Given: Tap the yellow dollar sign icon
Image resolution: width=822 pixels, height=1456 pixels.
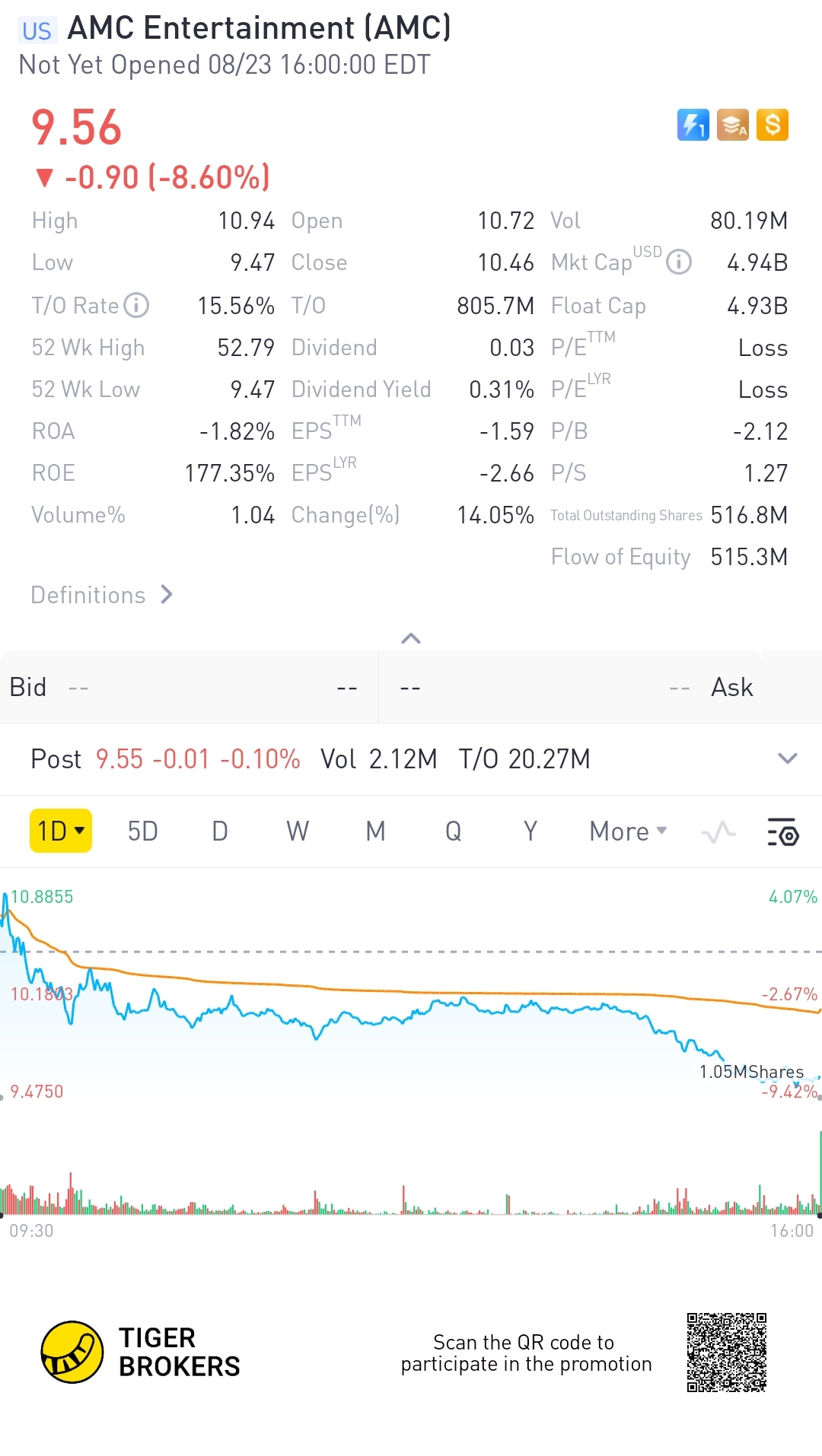Looking at the screenshot, I should (773, 126).
